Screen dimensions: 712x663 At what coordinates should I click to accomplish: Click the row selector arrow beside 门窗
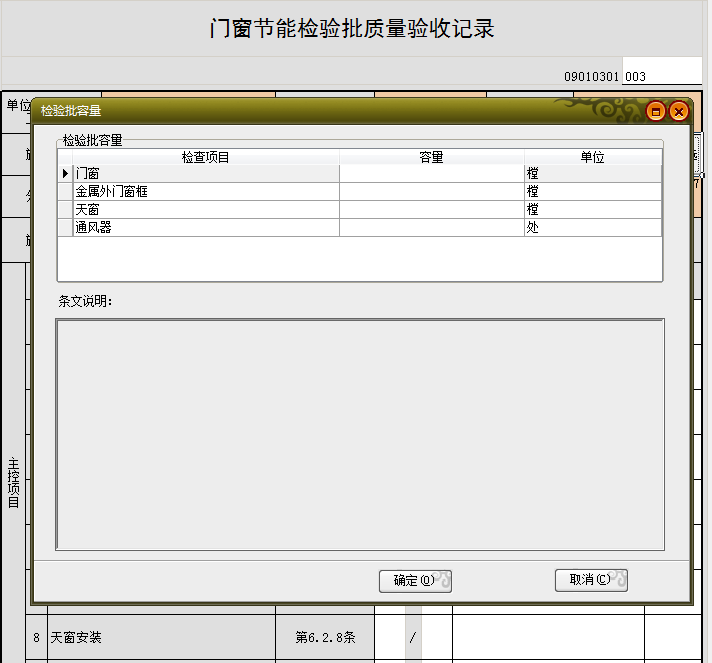(65, 173)
